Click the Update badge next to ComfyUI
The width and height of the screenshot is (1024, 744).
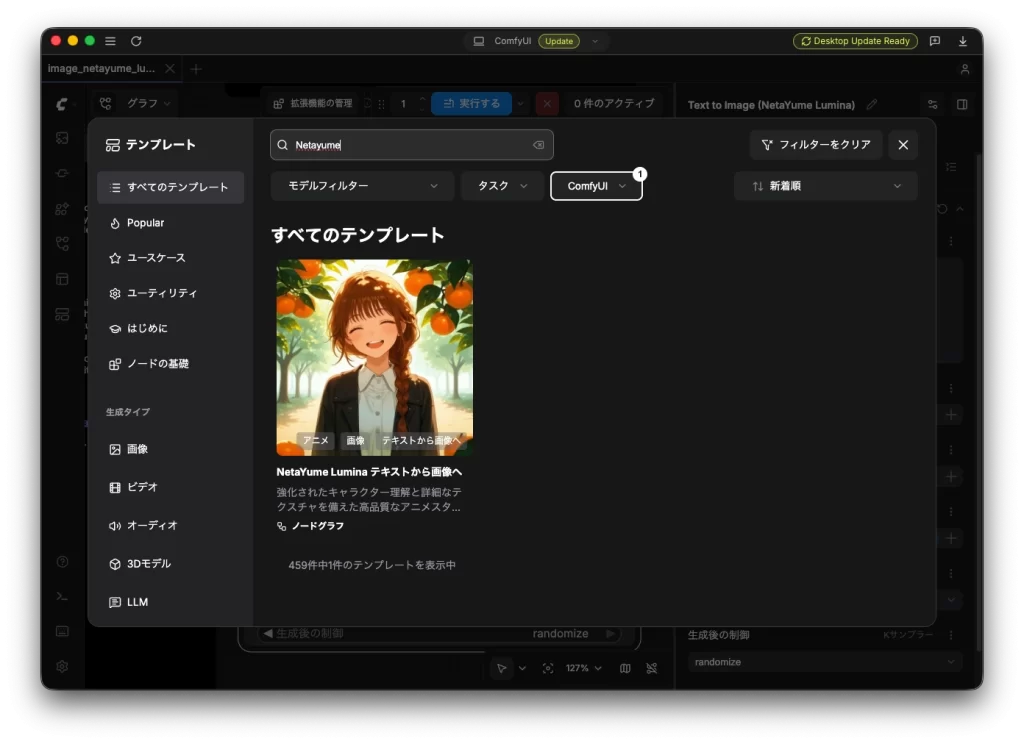point(558,41)
